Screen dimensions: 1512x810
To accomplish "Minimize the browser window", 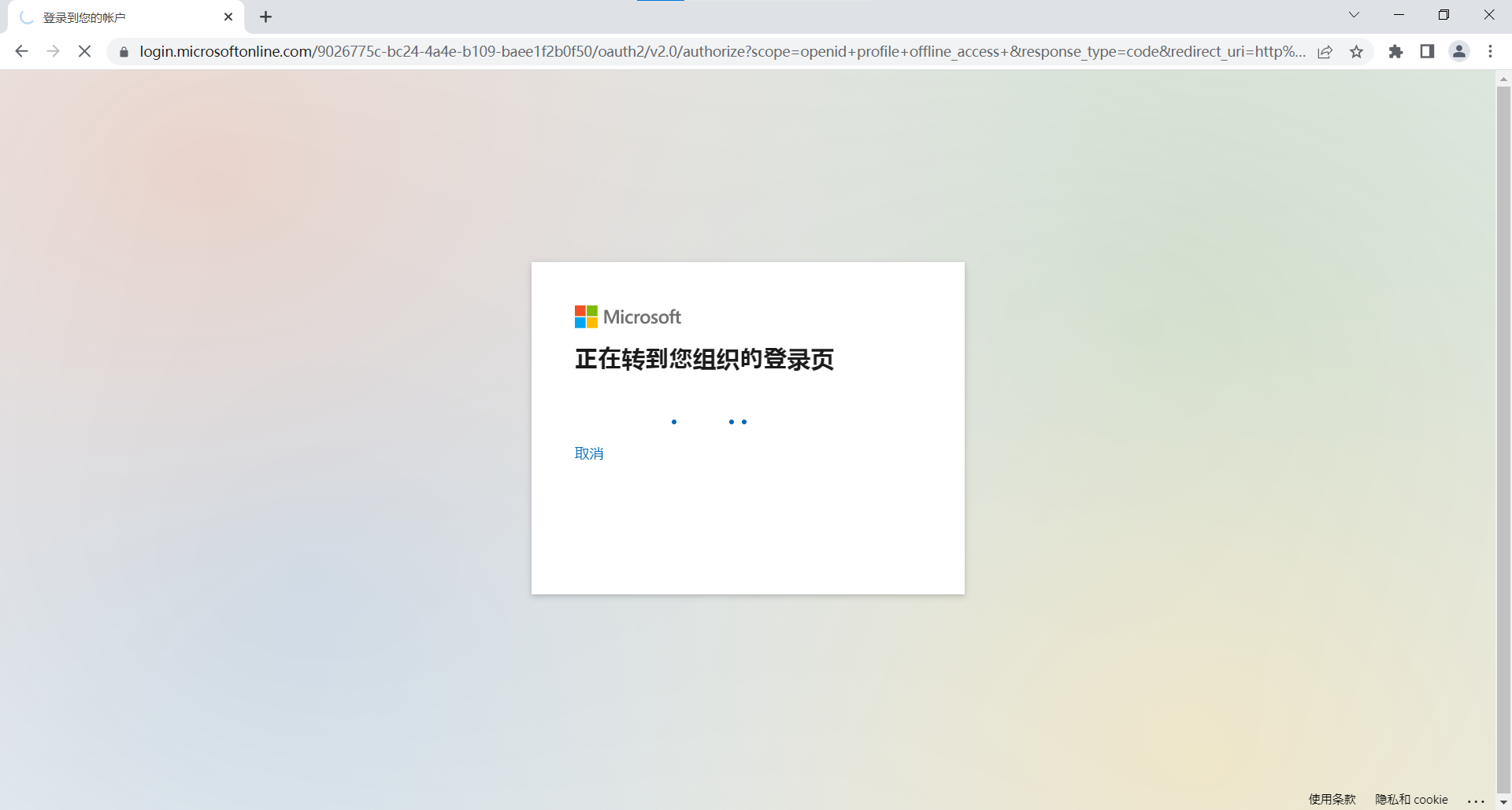I will click(x=1399, y=15).
